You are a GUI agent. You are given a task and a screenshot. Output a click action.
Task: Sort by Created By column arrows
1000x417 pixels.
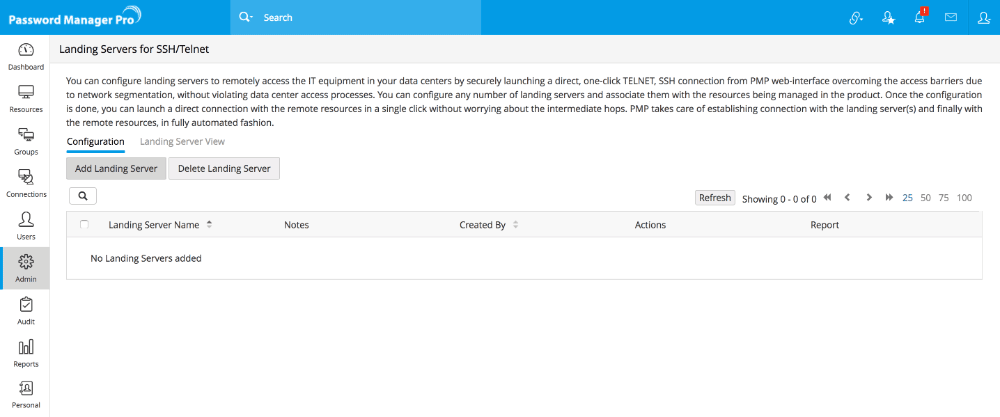515,225
